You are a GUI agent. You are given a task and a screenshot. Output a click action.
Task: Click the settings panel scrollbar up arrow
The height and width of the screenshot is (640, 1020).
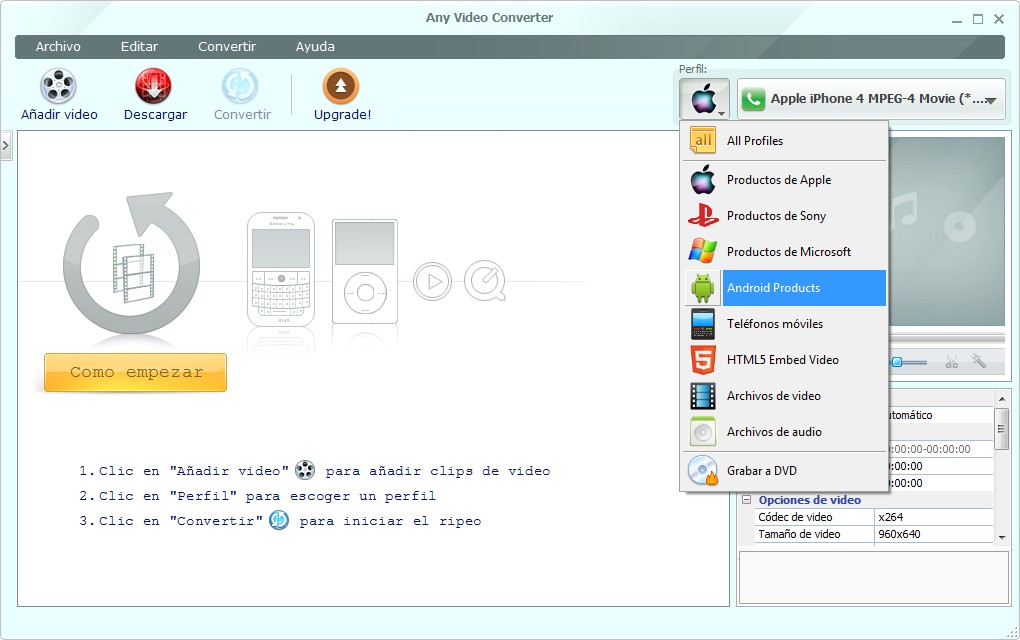tap(1002, 399)
